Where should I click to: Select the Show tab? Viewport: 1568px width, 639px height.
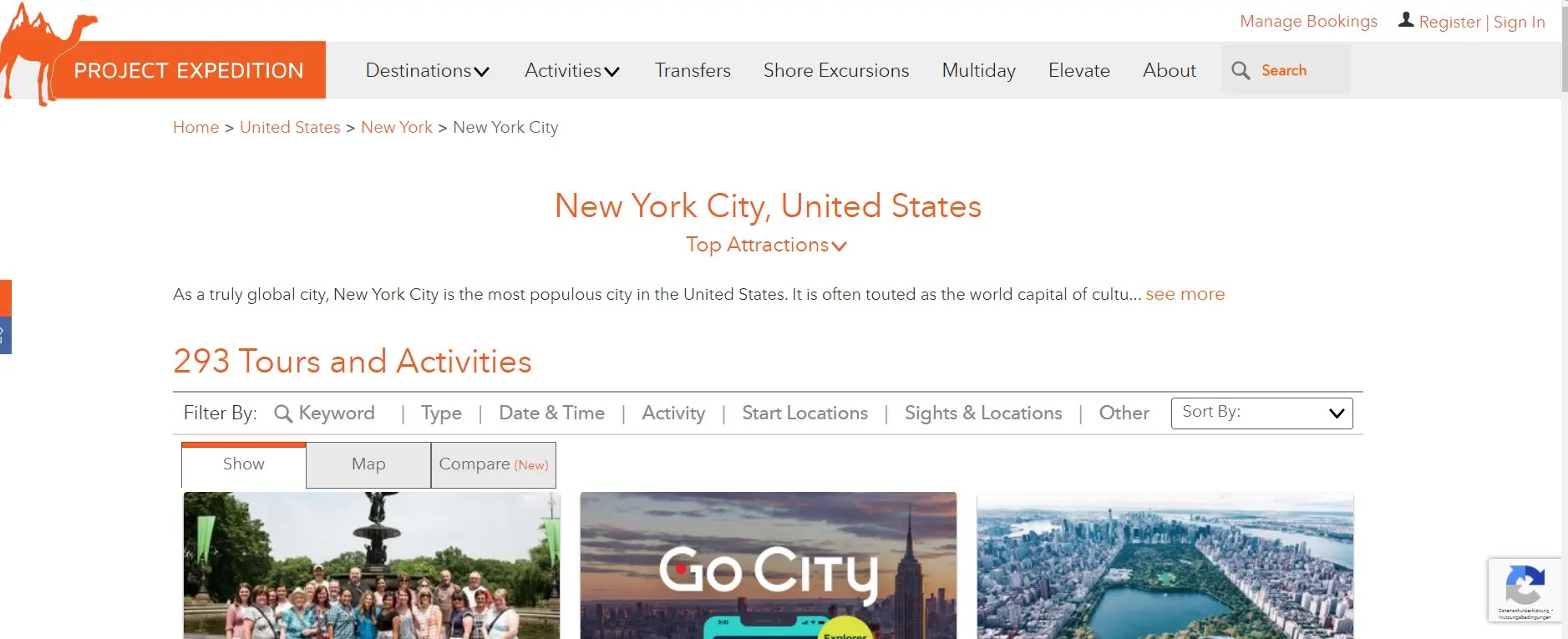click(244, 464)
